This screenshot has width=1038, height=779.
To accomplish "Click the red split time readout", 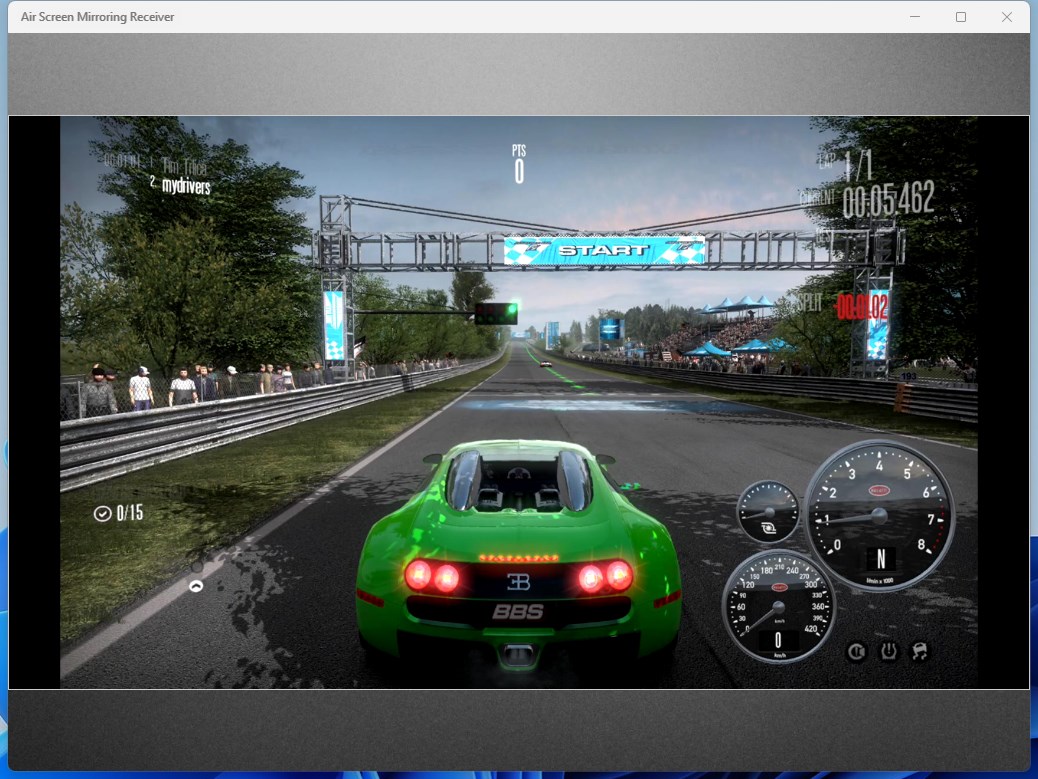I will pos(862,307).
